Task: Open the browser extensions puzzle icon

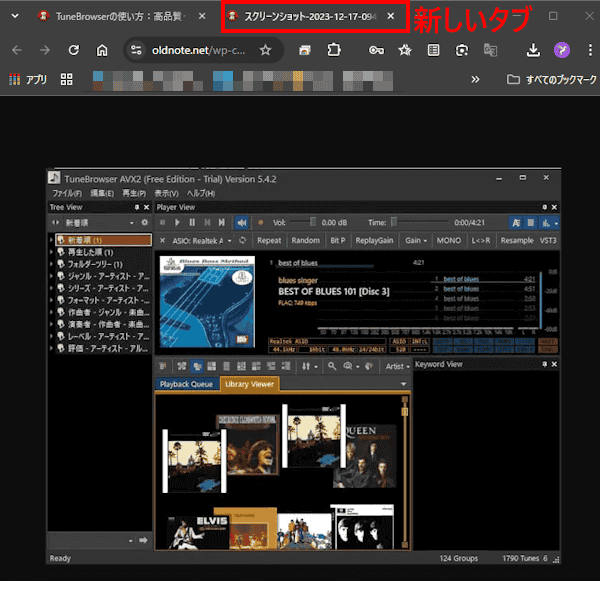Action: [x=334, y=50]
